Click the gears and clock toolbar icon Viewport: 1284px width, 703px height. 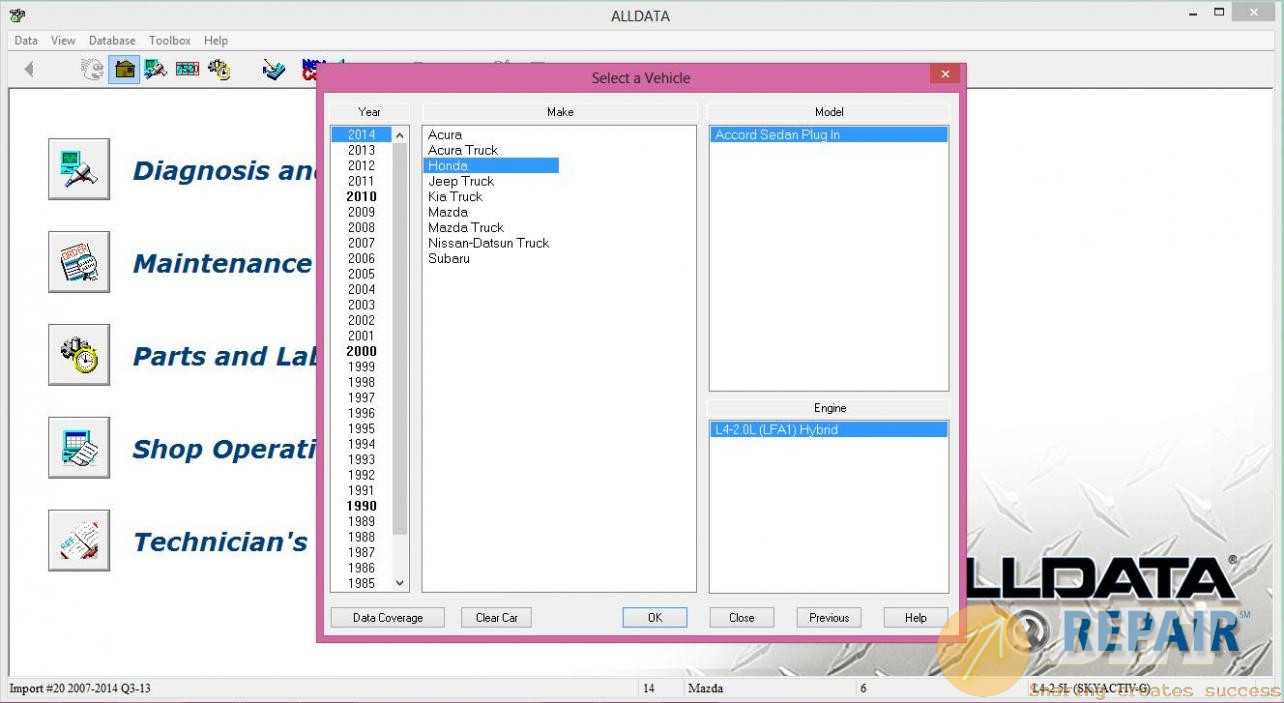tap(219, 69)
